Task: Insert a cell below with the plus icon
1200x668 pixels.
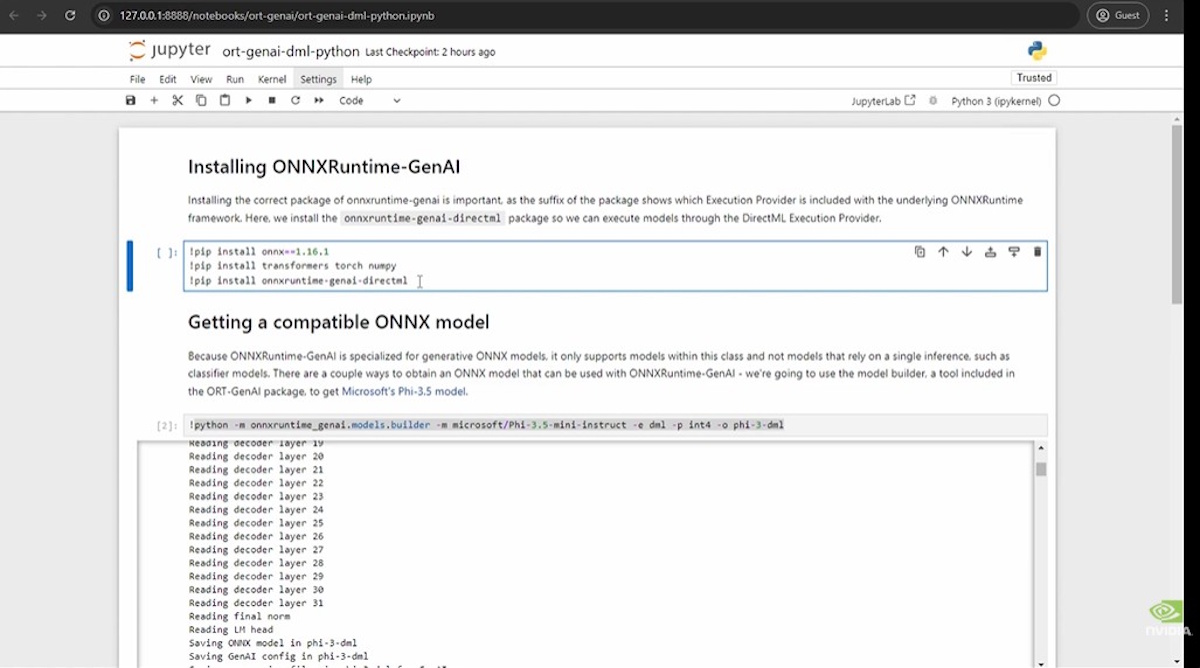Action: coord(154,100)
